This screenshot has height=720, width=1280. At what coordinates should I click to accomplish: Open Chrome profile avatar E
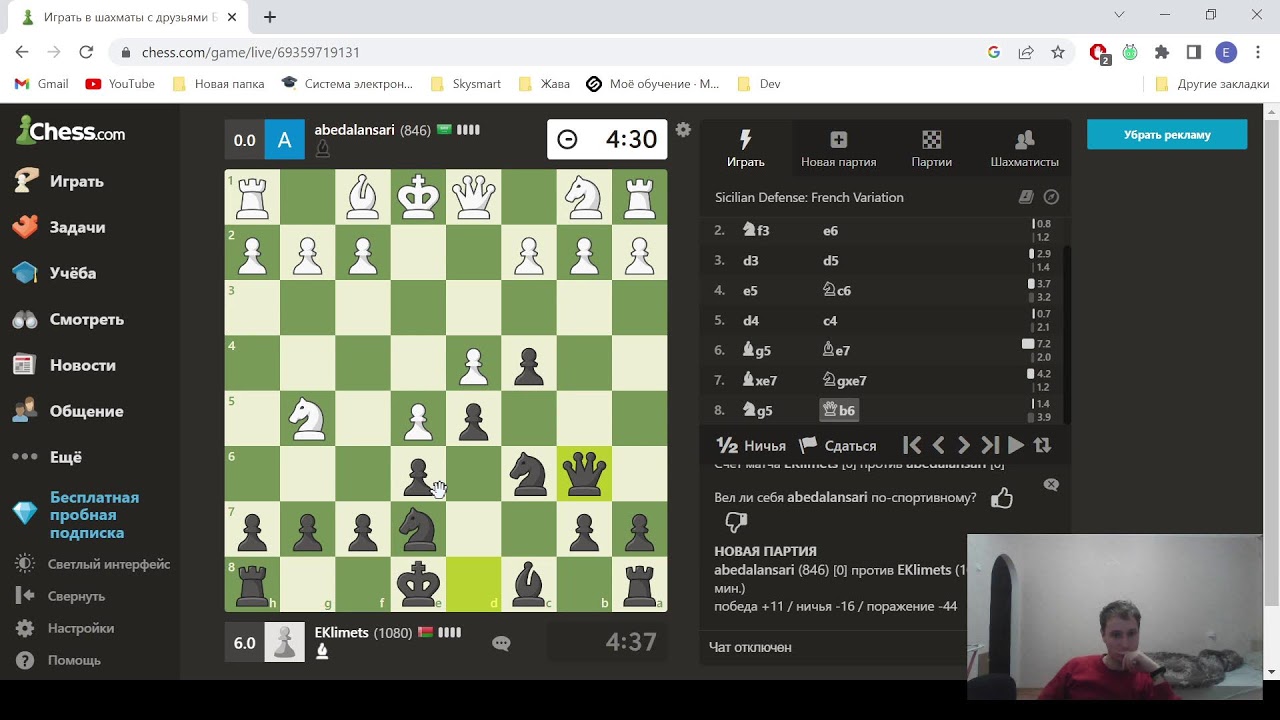coord(1226,52)
